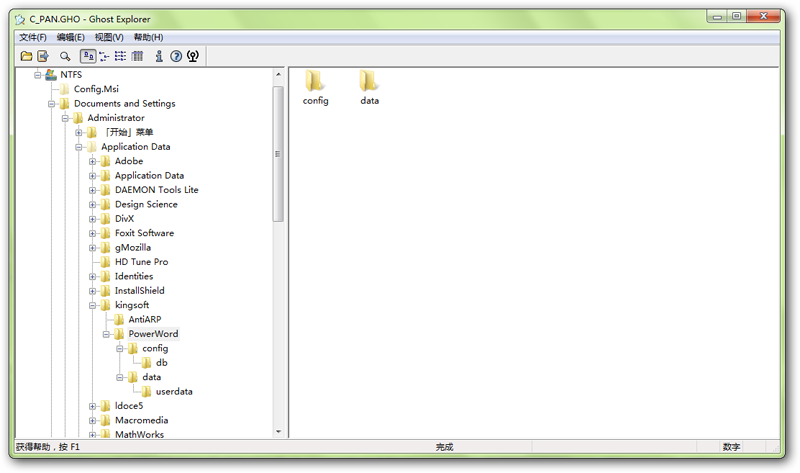This screenshot has height=473, width=800.
Task: Click the tree scrollbar up arrow
Action: tap(278, 74)
